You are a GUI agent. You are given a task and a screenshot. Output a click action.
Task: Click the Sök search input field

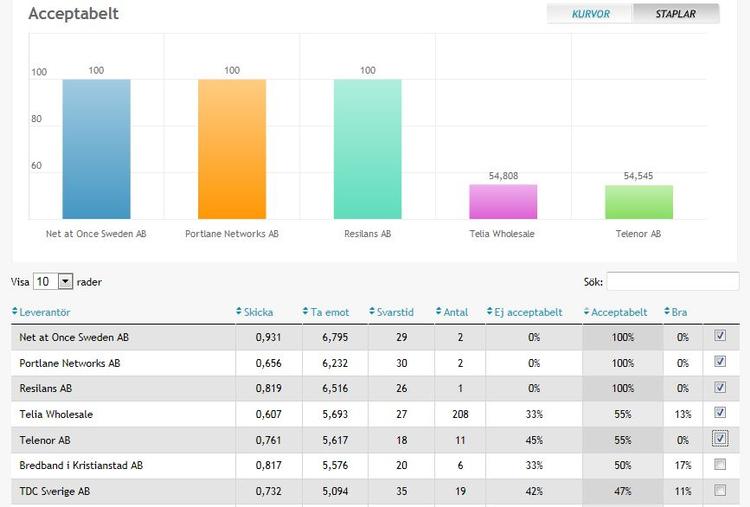coord(673,281)
